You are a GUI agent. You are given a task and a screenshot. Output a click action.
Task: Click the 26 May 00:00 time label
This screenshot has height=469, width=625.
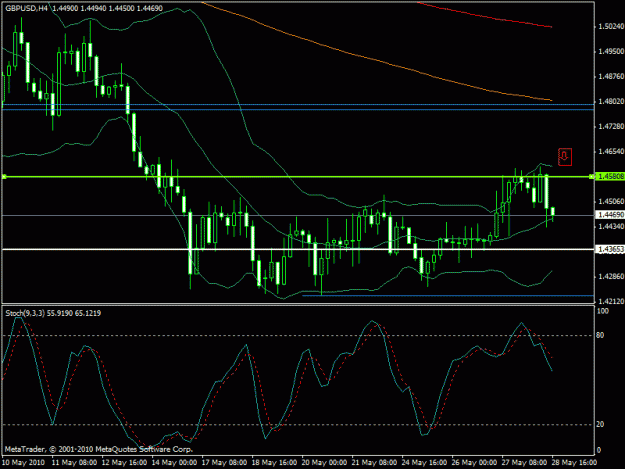(x=475, y=463)
